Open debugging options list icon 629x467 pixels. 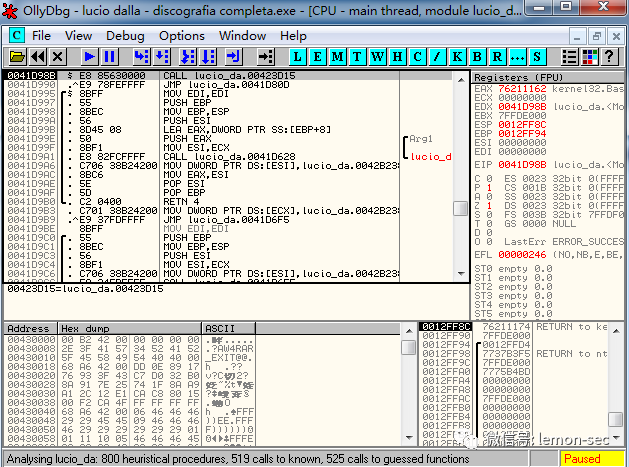point(570,57)
